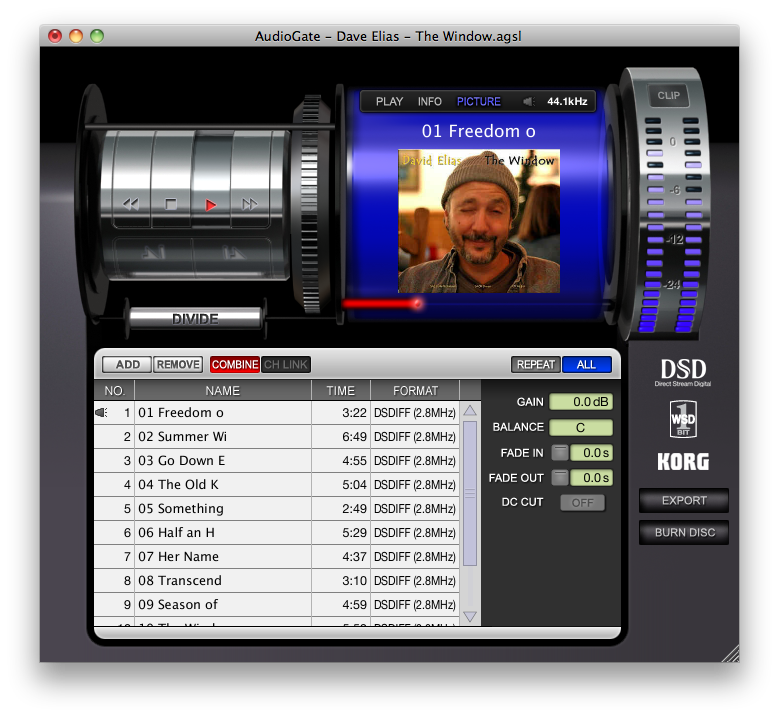Click the DSD Direct Stream Digital logo
779x717 pixels.
(683, 372)
